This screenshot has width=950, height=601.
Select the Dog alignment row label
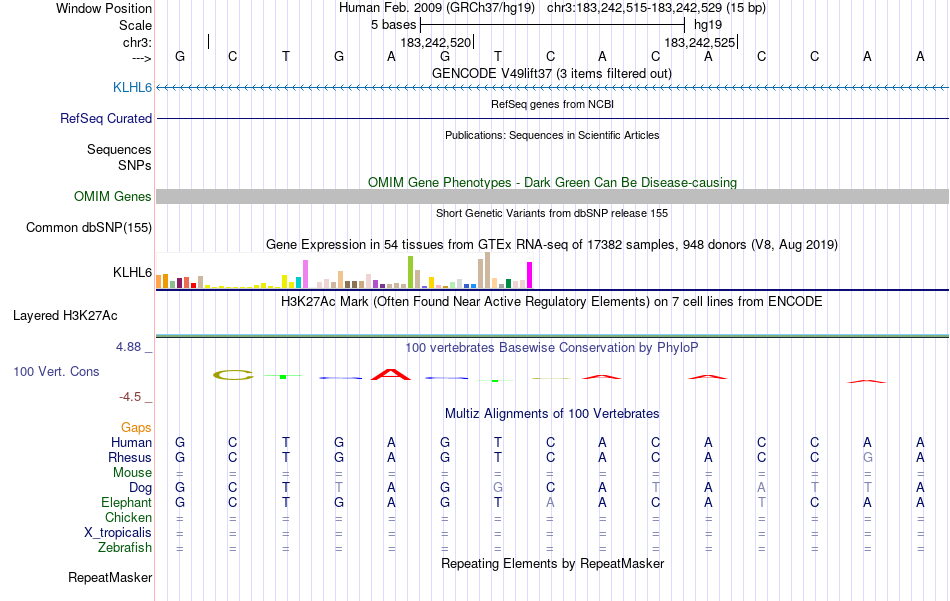(140, 488)
